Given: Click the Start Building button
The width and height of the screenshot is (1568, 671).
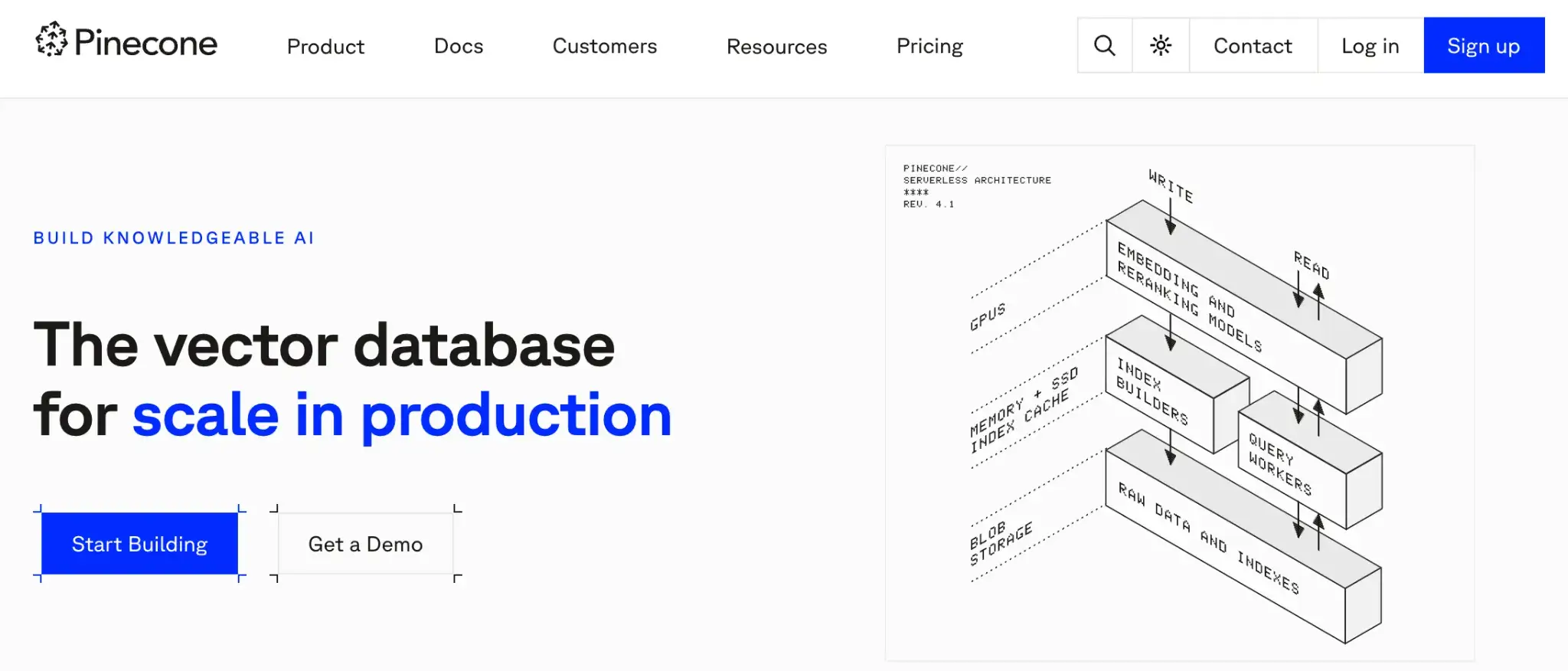Looking at the screenshot, I should (139, 544).
